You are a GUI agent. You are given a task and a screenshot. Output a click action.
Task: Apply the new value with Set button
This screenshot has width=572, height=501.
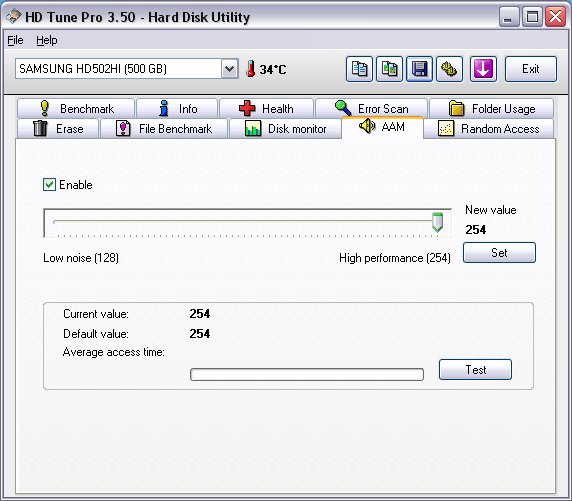(499, 253)
